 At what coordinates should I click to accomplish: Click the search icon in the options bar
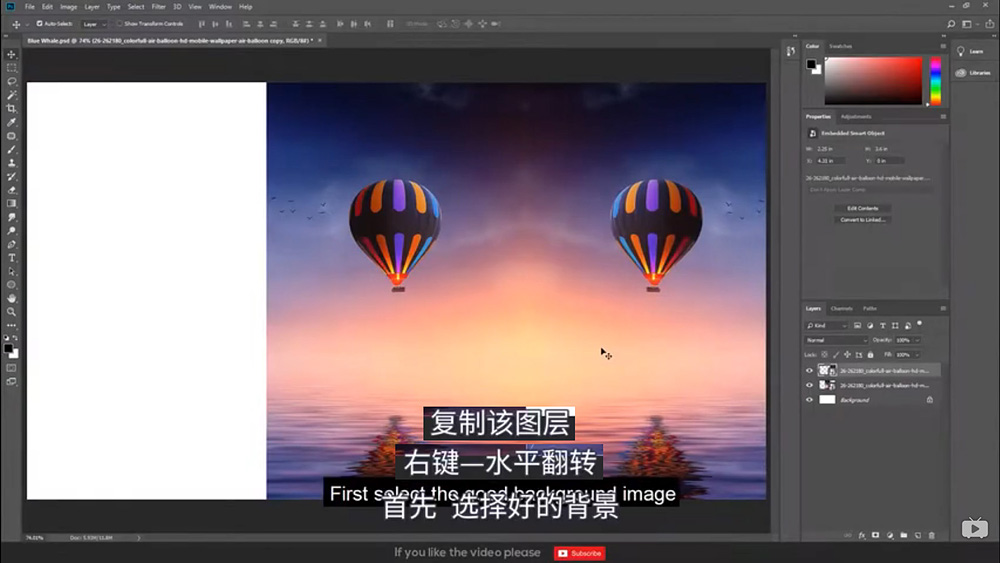(x=951, y=24)
